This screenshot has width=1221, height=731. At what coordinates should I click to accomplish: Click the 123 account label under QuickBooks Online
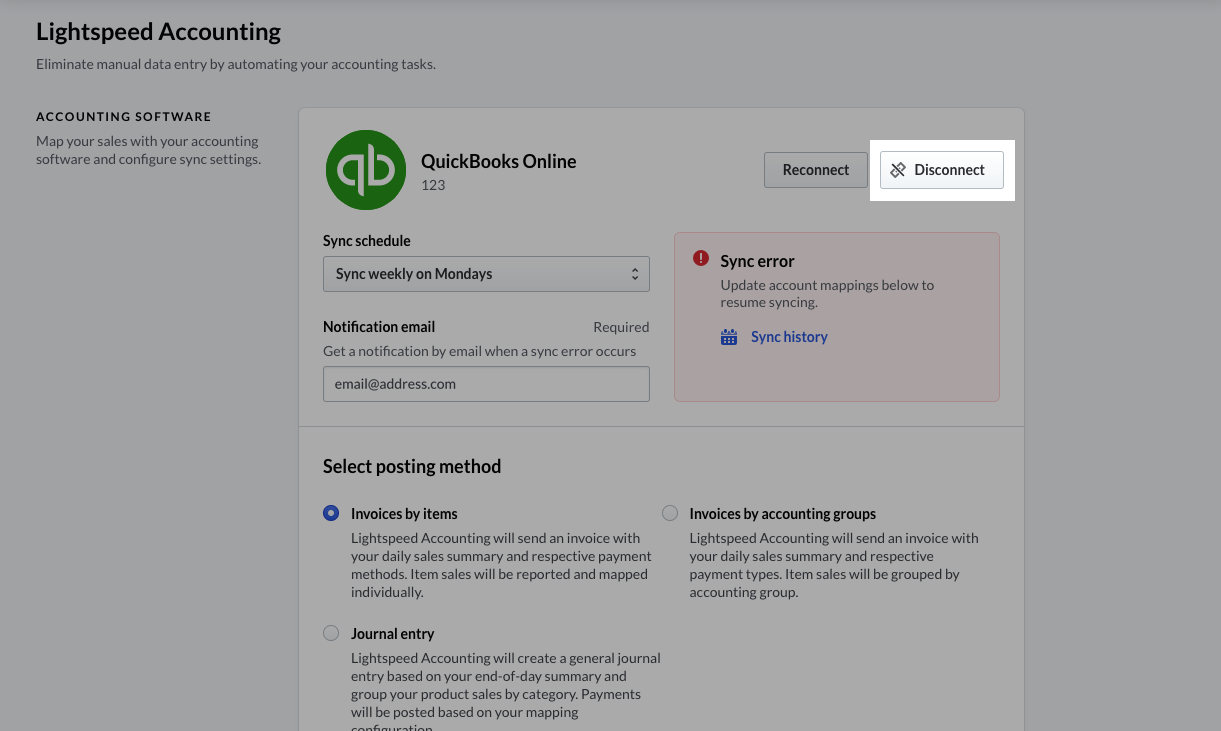pyautogui.click(x=432, y=185)
